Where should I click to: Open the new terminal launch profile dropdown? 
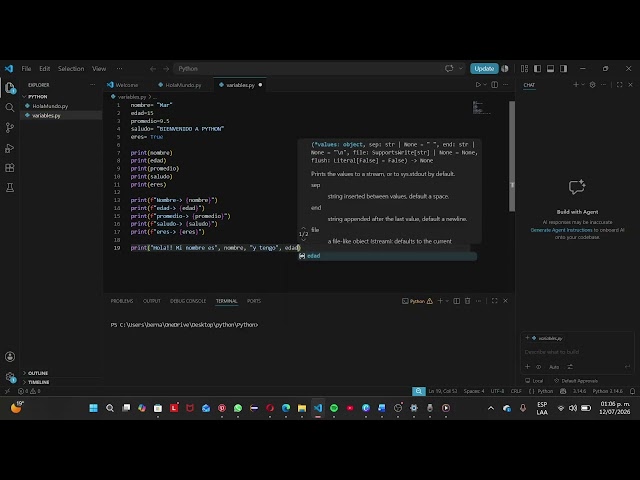[x=447, y=301]
